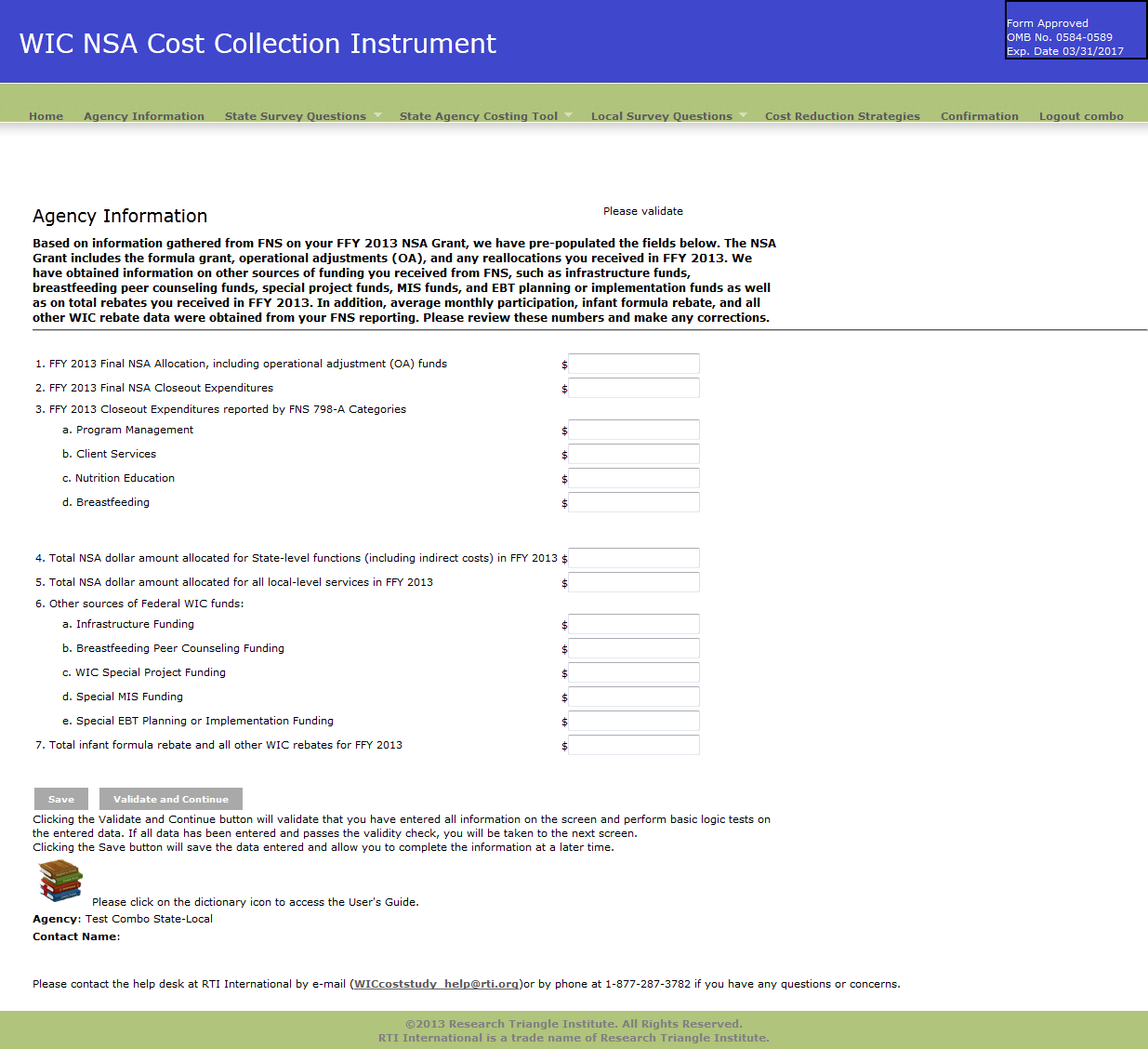This screenshot has height=1049, width=1148.
Task: Focus the Final NSA Closeout Expenditures field
Action: pos(634,388)
